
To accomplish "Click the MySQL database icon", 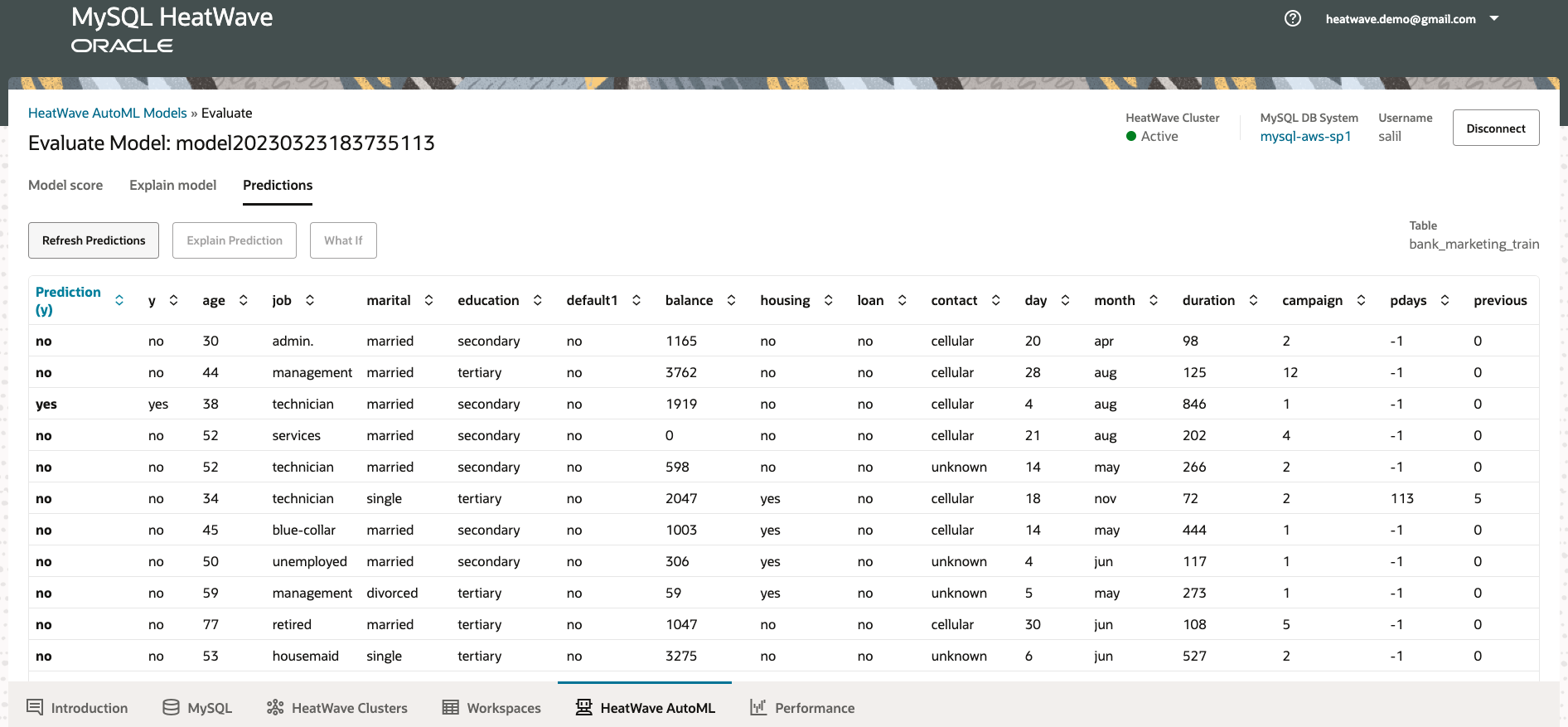I will (x=172, y=707).
